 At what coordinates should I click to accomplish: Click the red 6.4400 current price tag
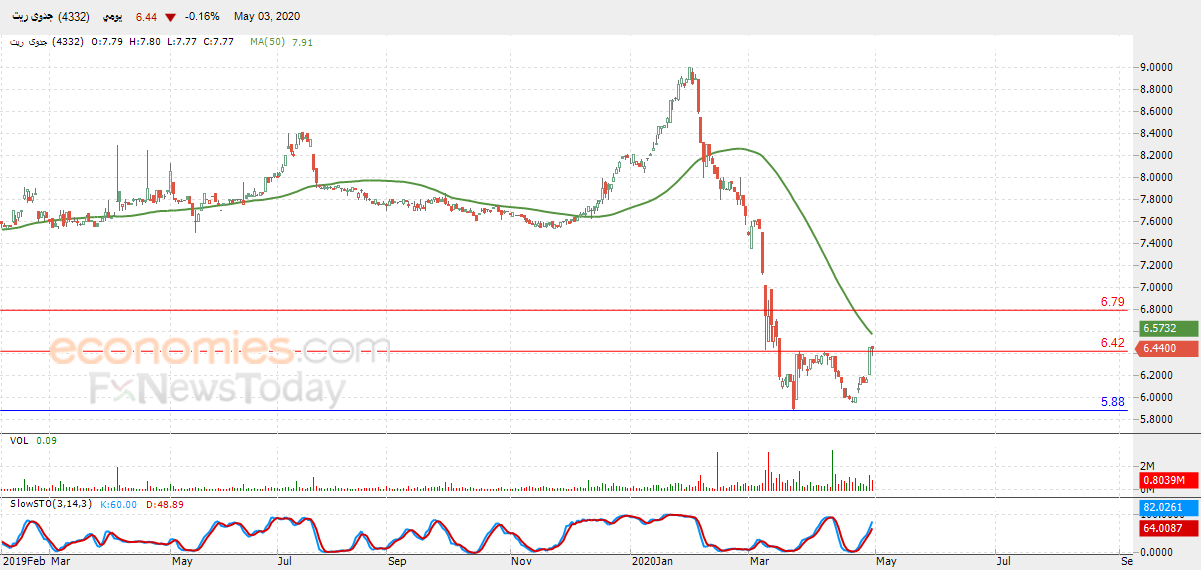(x=1169, y=348)
